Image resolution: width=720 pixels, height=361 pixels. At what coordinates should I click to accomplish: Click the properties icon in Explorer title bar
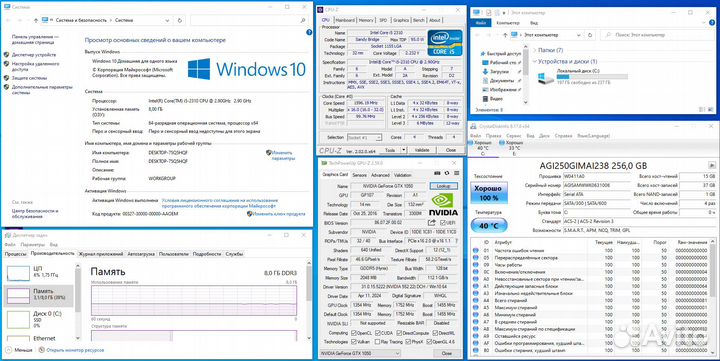[x=489, y=13]
